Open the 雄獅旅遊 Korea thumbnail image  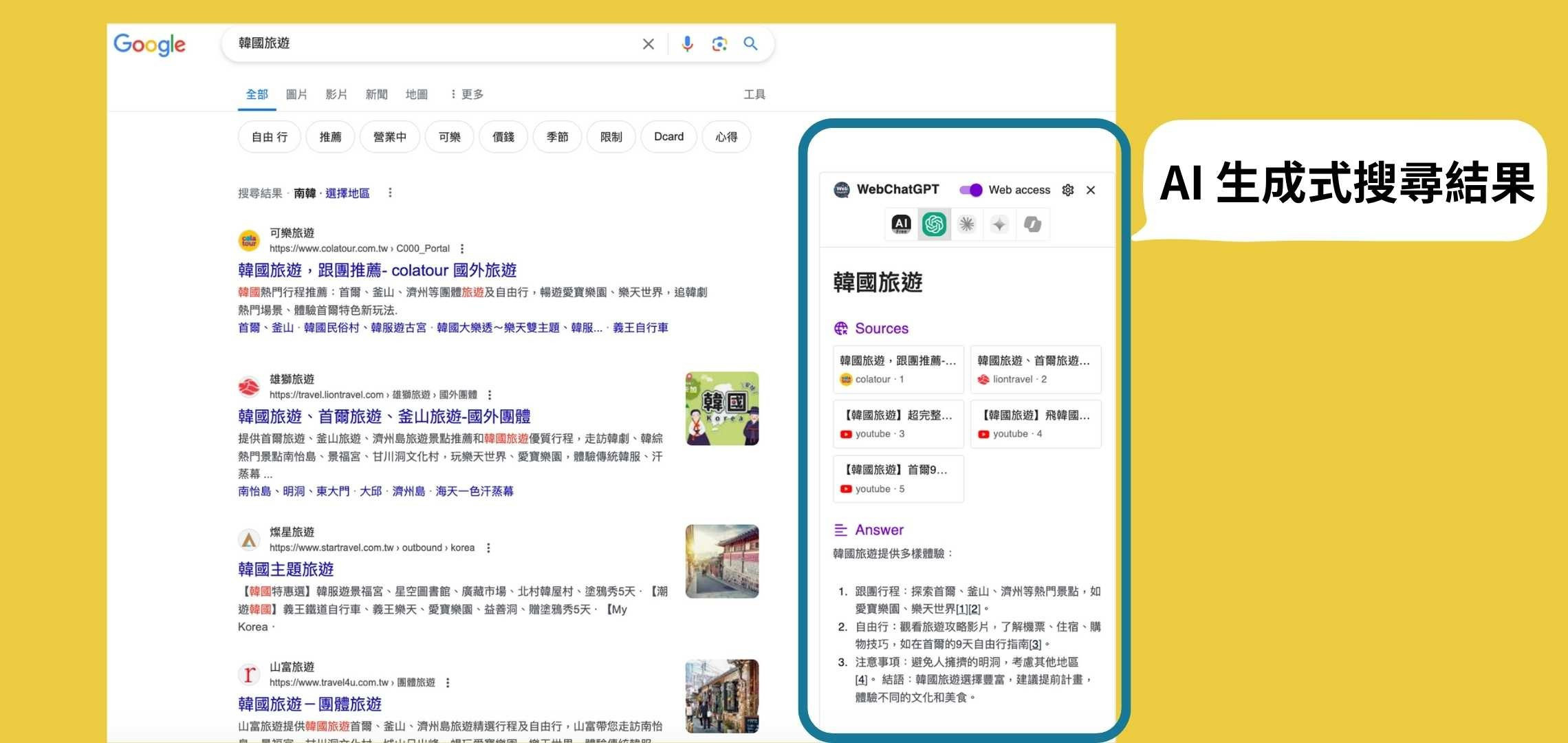722,409
